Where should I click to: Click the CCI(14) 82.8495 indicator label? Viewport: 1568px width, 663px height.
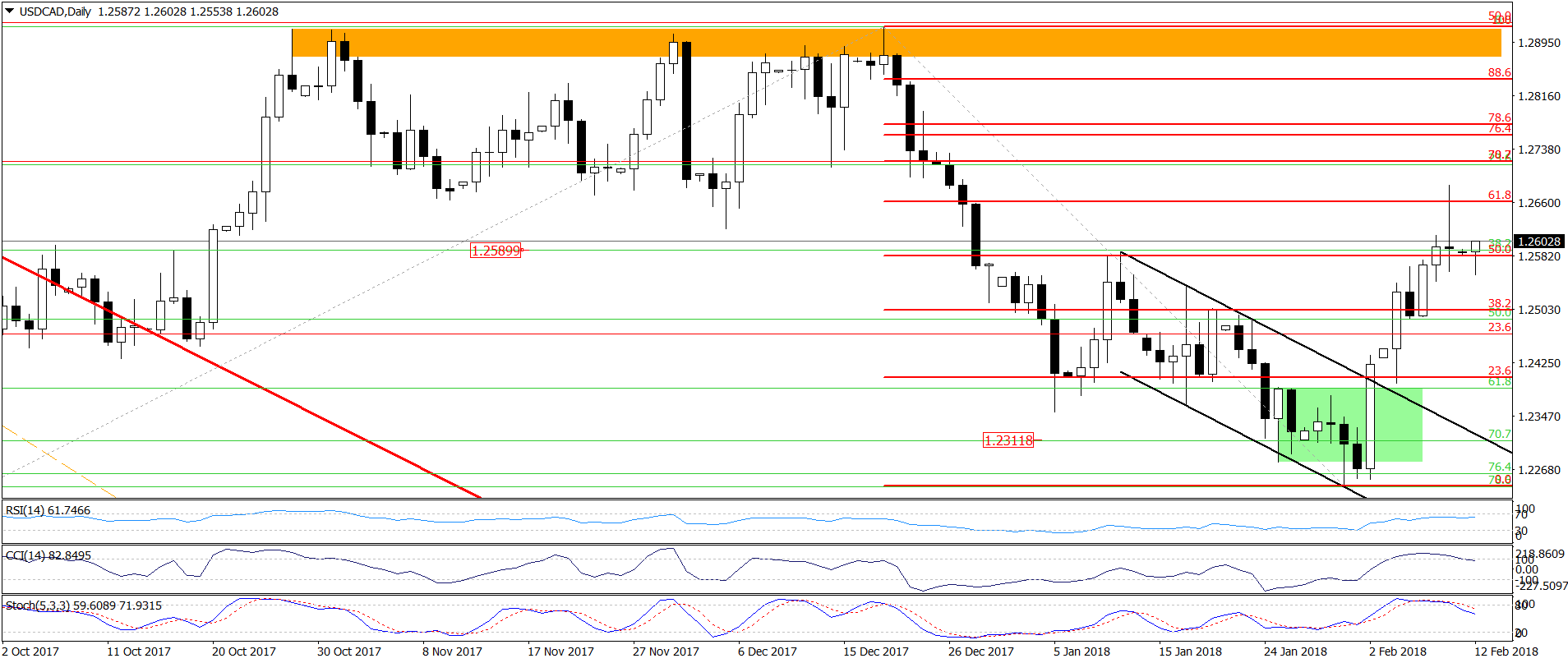click(x=48, y=555)
